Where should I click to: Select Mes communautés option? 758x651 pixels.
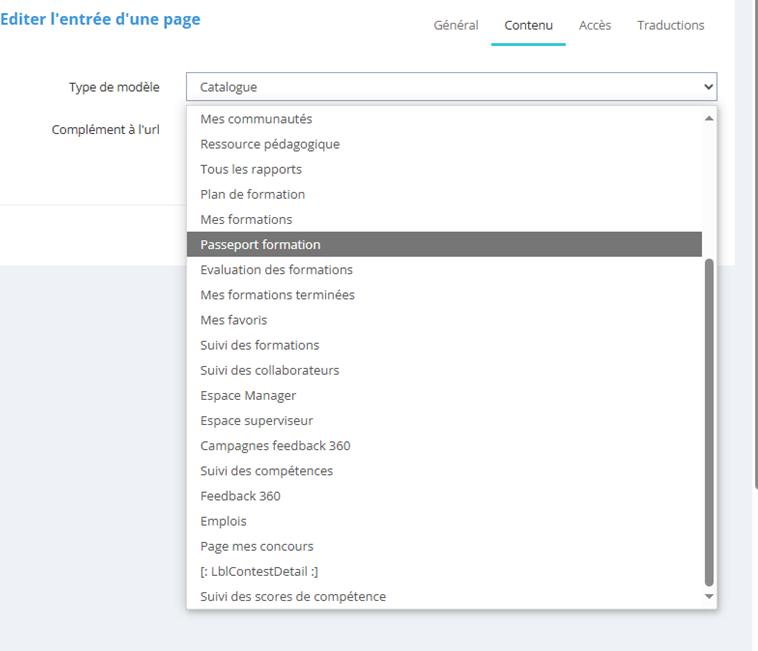tap(256, 119)
